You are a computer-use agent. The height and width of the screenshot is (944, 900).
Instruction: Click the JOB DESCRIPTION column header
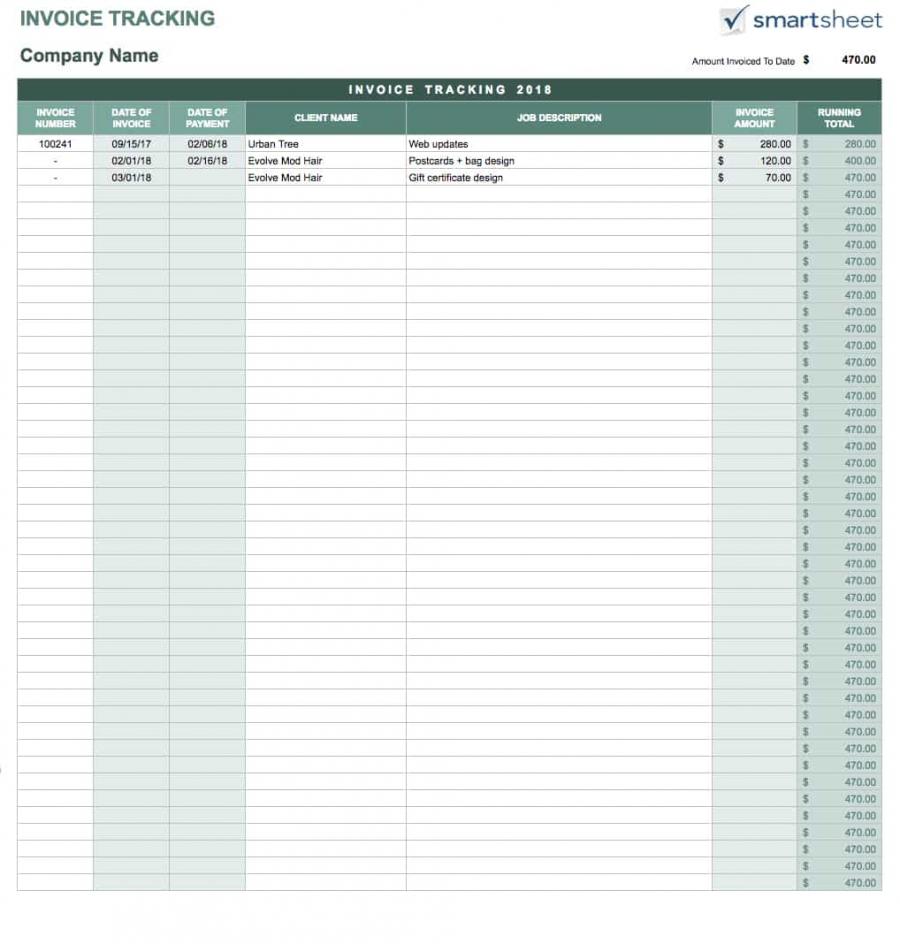(x=560, y=117)
